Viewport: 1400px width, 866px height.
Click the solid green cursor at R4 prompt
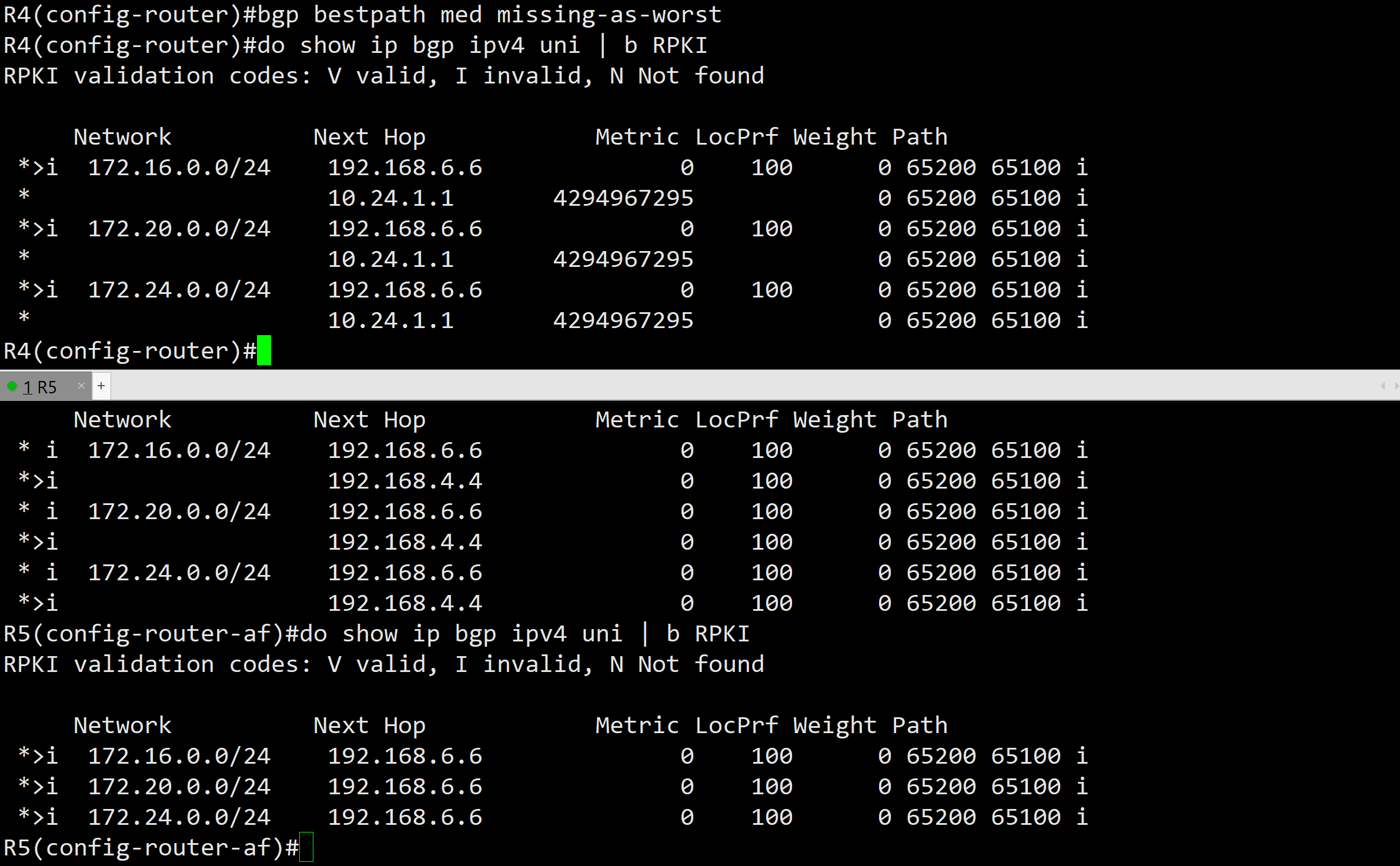[x=264, y=350]
